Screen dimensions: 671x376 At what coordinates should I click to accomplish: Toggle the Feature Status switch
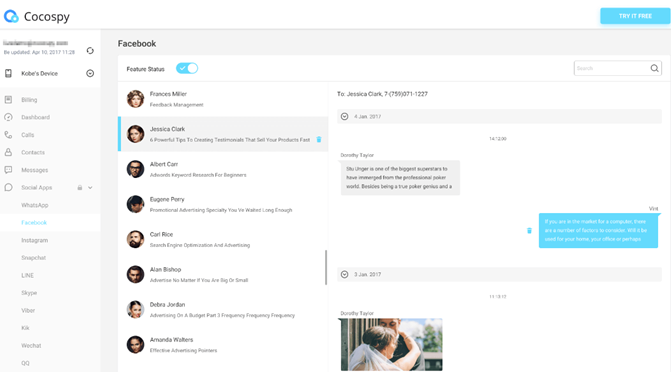click(x=187, y=68)
